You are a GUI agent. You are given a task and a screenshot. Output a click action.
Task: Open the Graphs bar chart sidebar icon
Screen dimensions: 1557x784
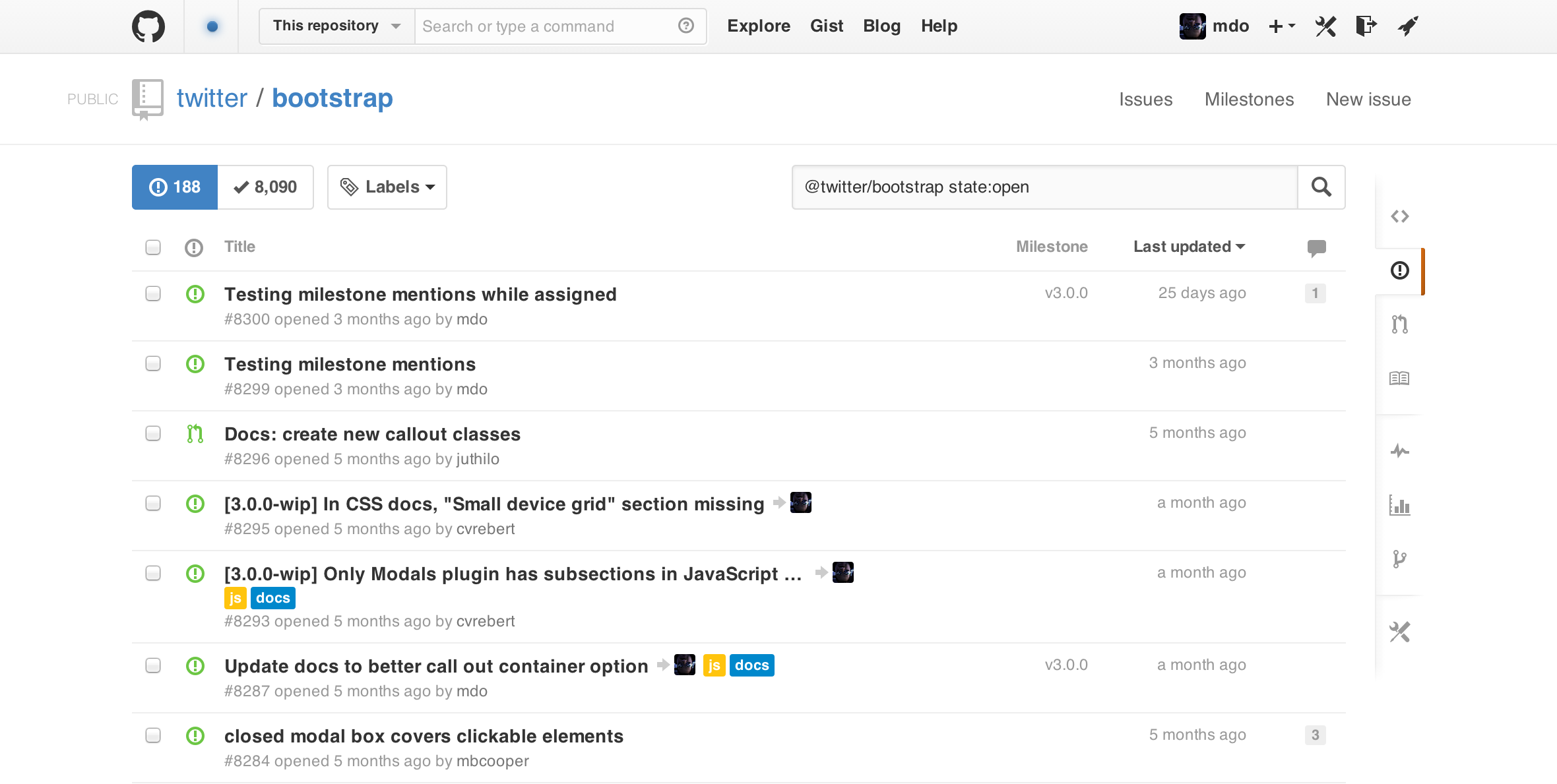[x=1399, y=505]
